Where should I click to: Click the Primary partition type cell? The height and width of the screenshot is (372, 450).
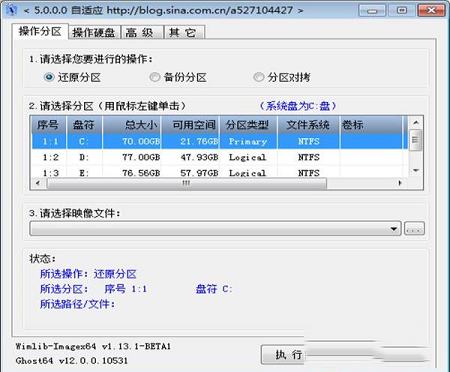tap(248, 142)
